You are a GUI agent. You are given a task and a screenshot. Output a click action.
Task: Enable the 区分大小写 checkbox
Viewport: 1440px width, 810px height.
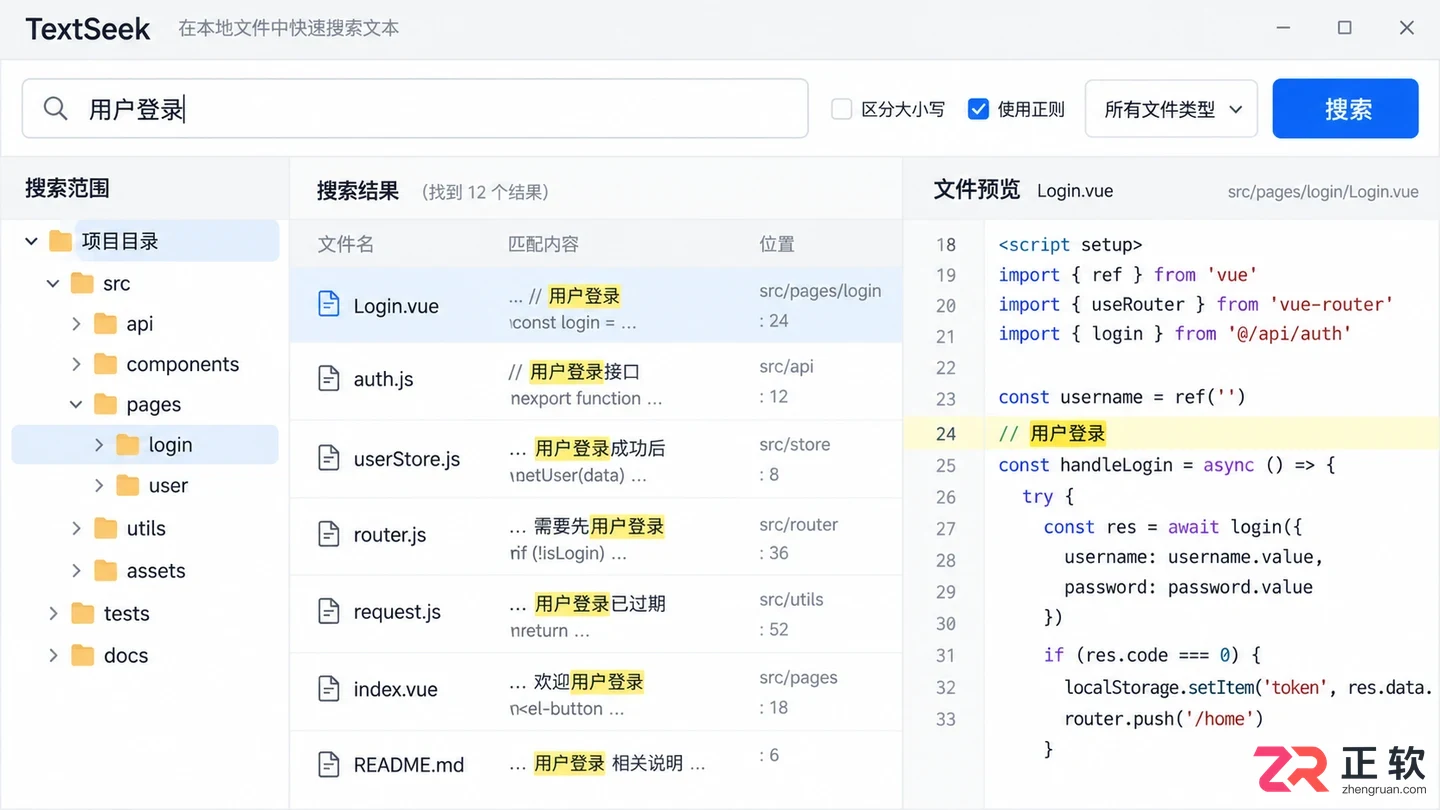842,109
